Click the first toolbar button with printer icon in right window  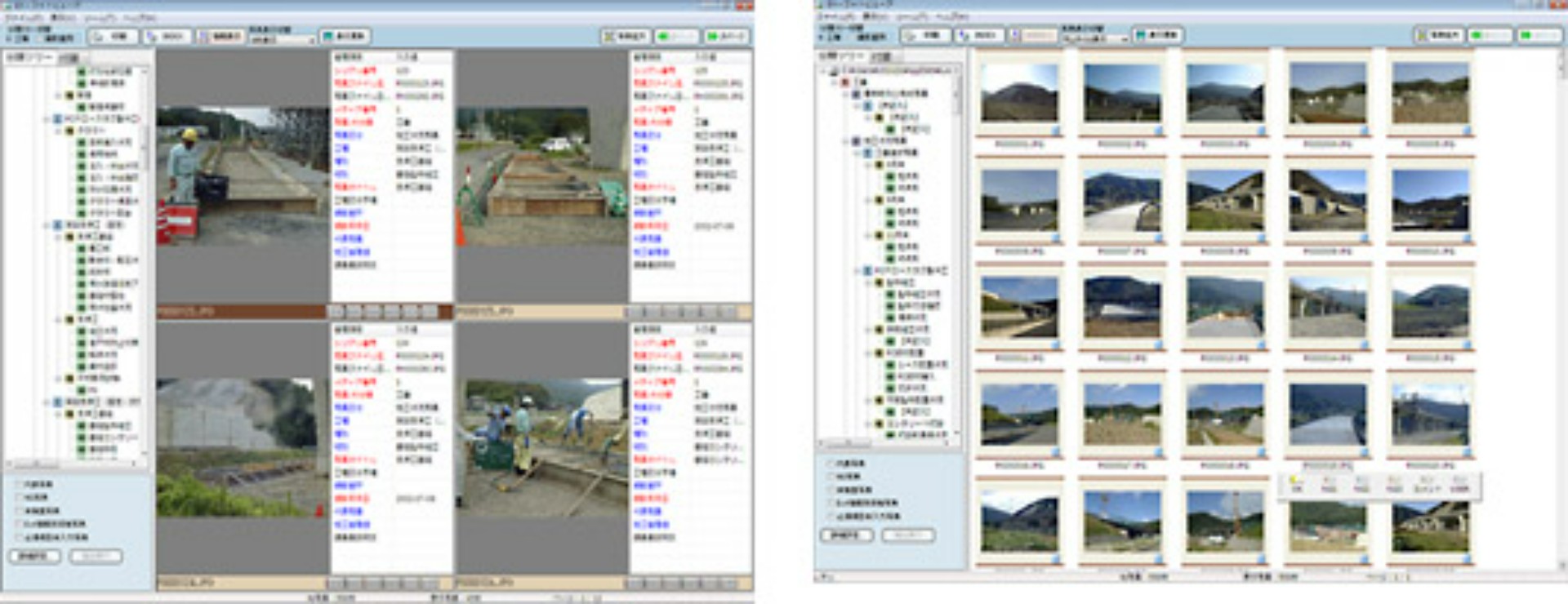925,35
